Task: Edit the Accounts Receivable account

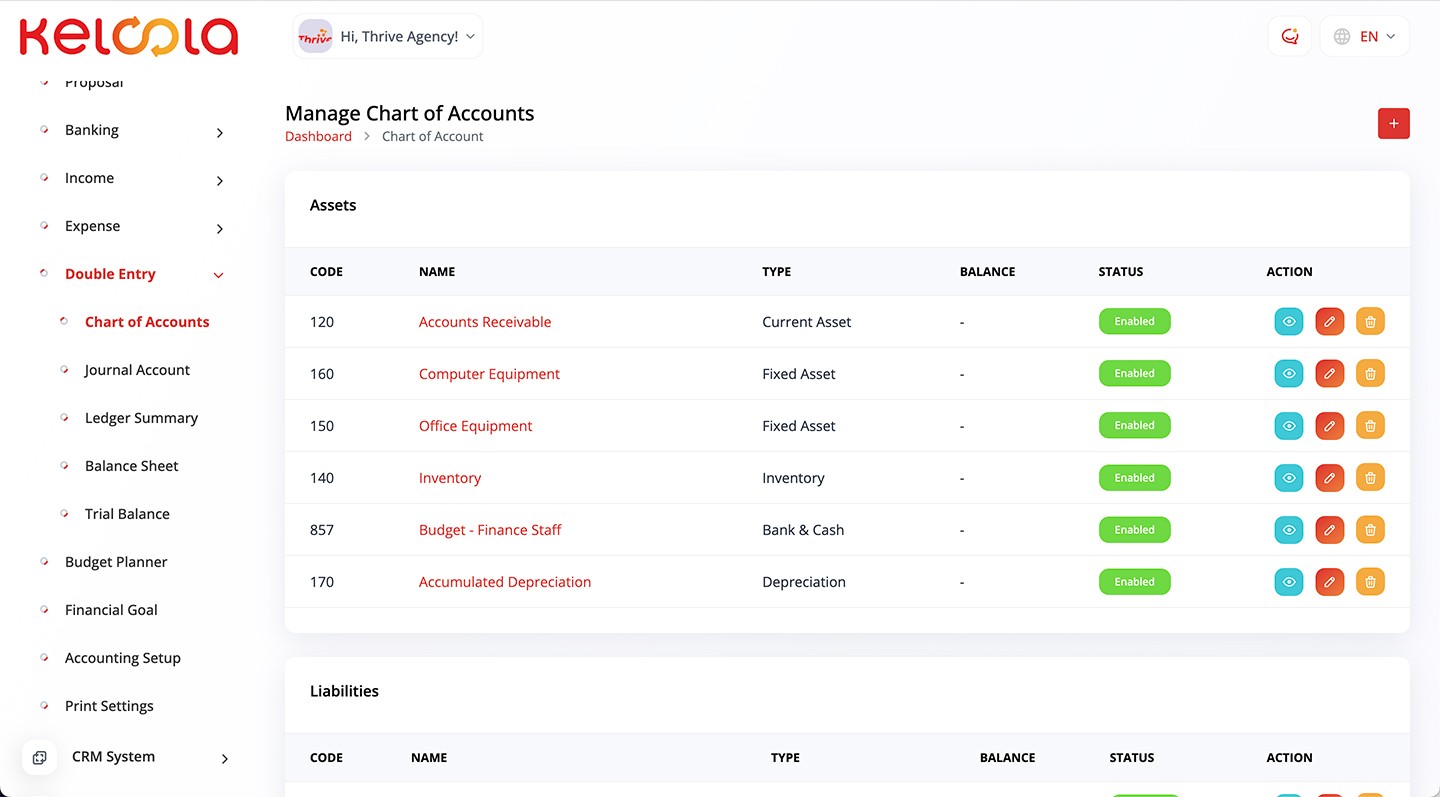Action: [x=1329, y=322]
